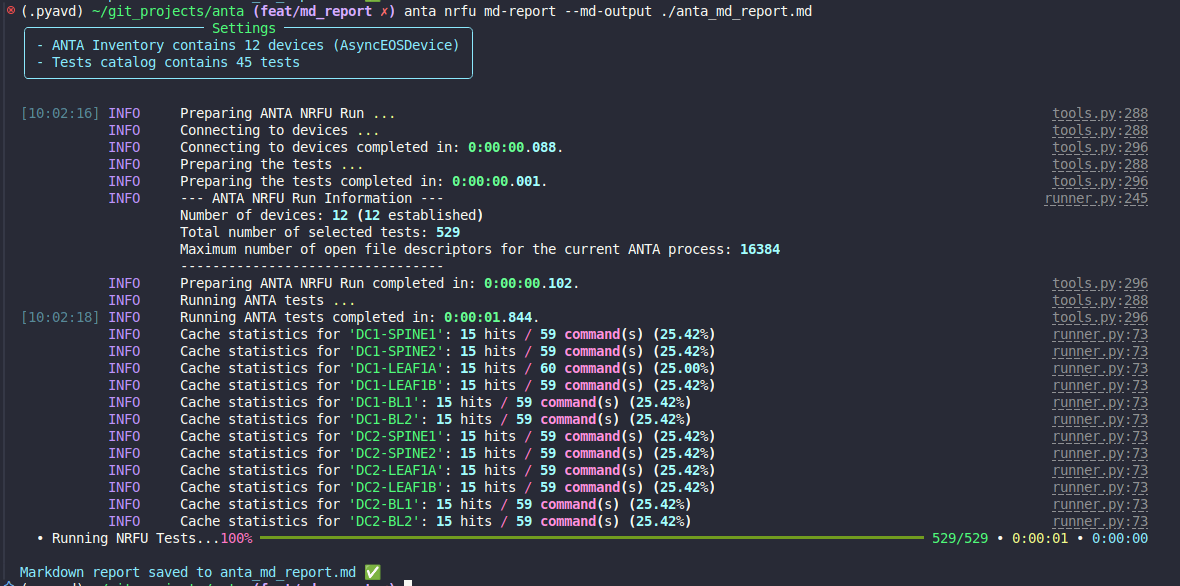Click the red error status icon at prompt start
Screen dimensions: 1180x586
pos(8,11)
